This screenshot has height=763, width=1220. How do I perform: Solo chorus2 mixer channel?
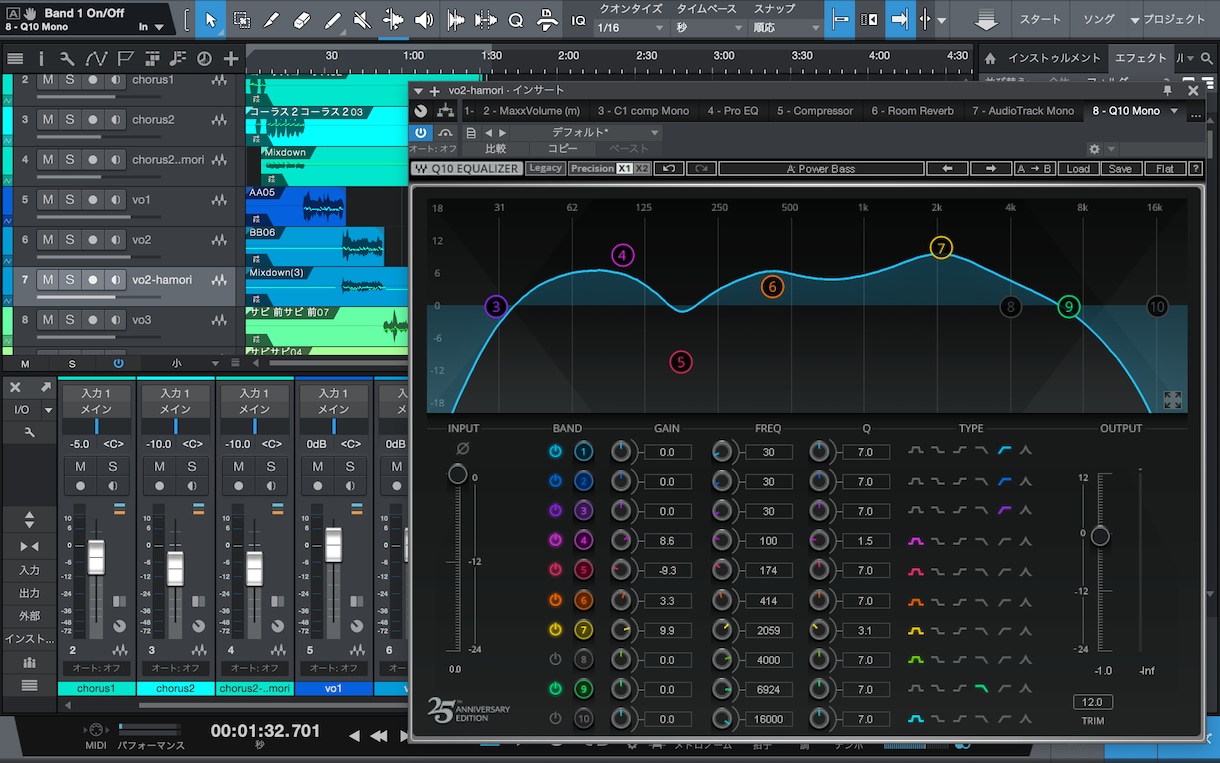coord(192,466)
